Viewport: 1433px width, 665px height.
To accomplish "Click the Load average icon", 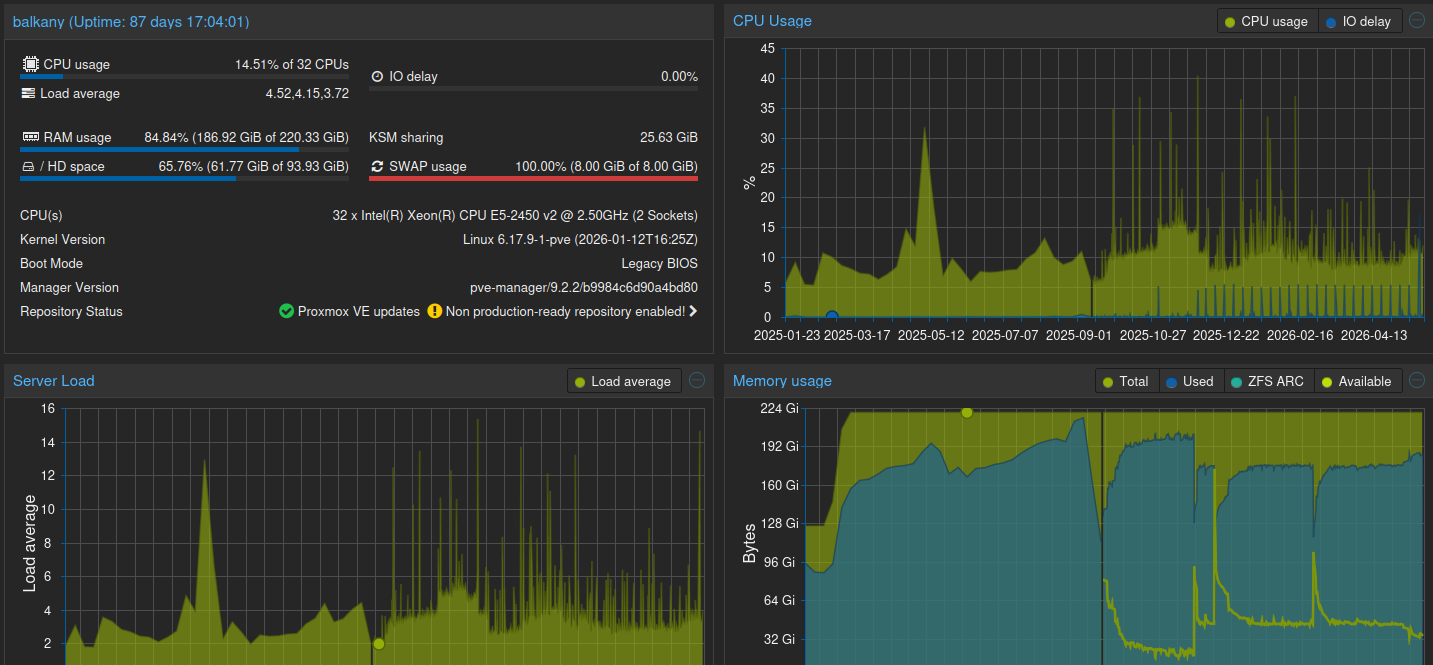I will pyautogui.click(x=28, y=93).
